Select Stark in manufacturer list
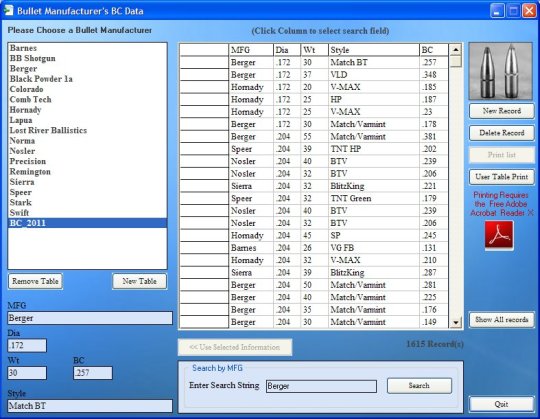 (87, 202)
